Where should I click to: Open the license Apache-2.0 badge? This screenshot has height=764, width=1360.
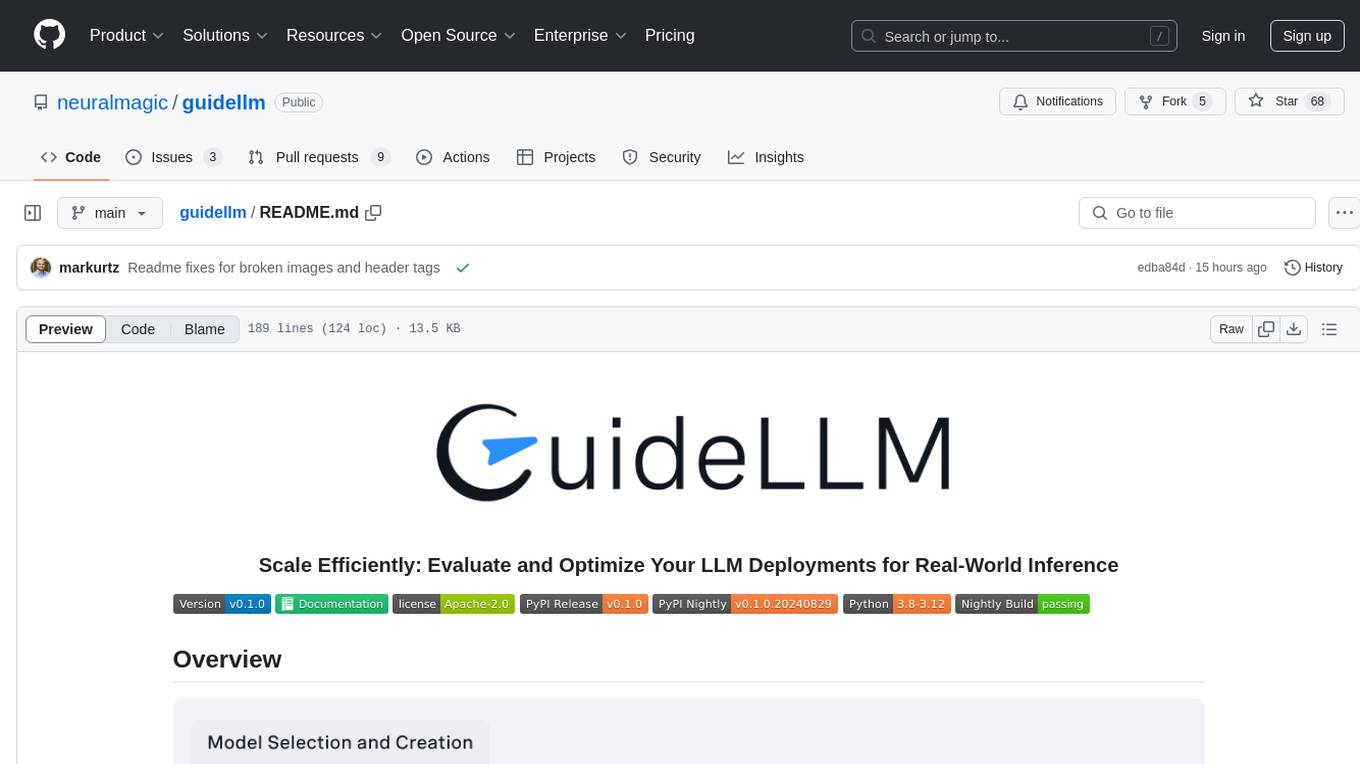[x=454, y=604]
